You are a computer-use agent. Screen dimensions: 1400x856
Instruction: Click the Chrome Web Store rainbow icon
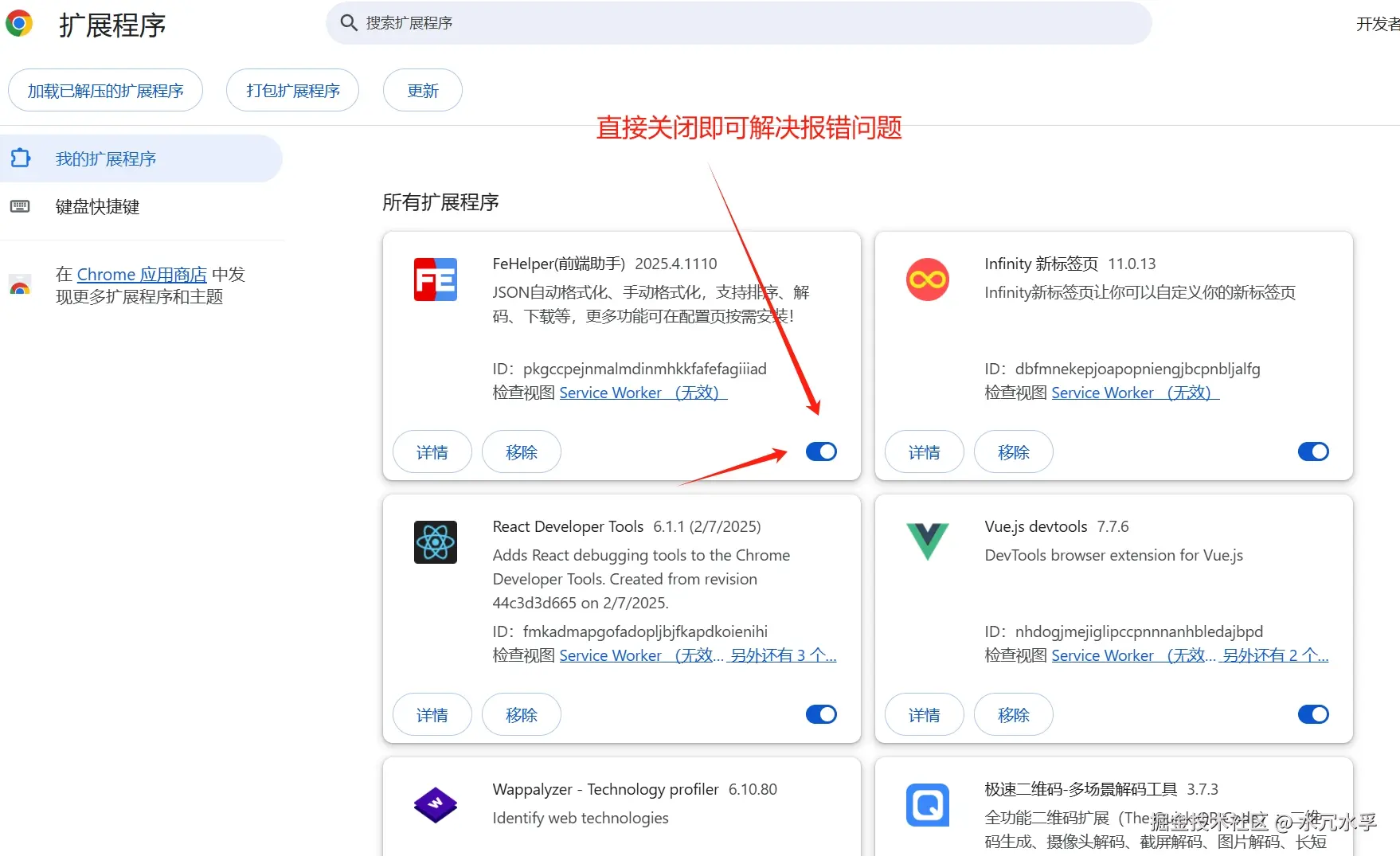[x=20, y=285]
